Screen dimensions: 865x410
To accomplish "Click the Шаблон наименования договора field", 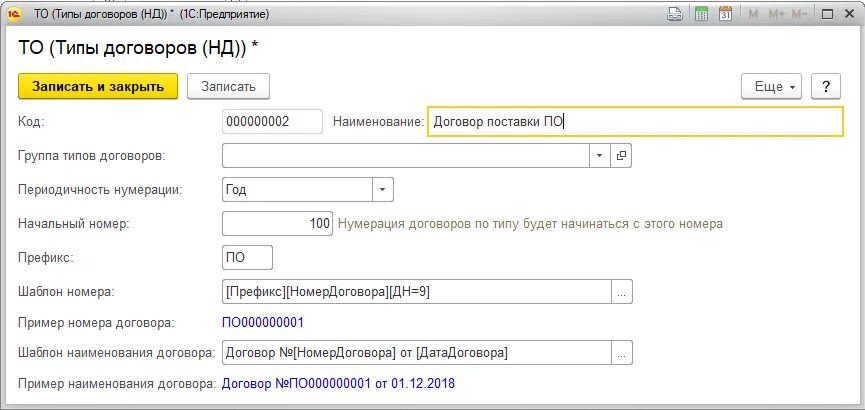I will (417, 353).
